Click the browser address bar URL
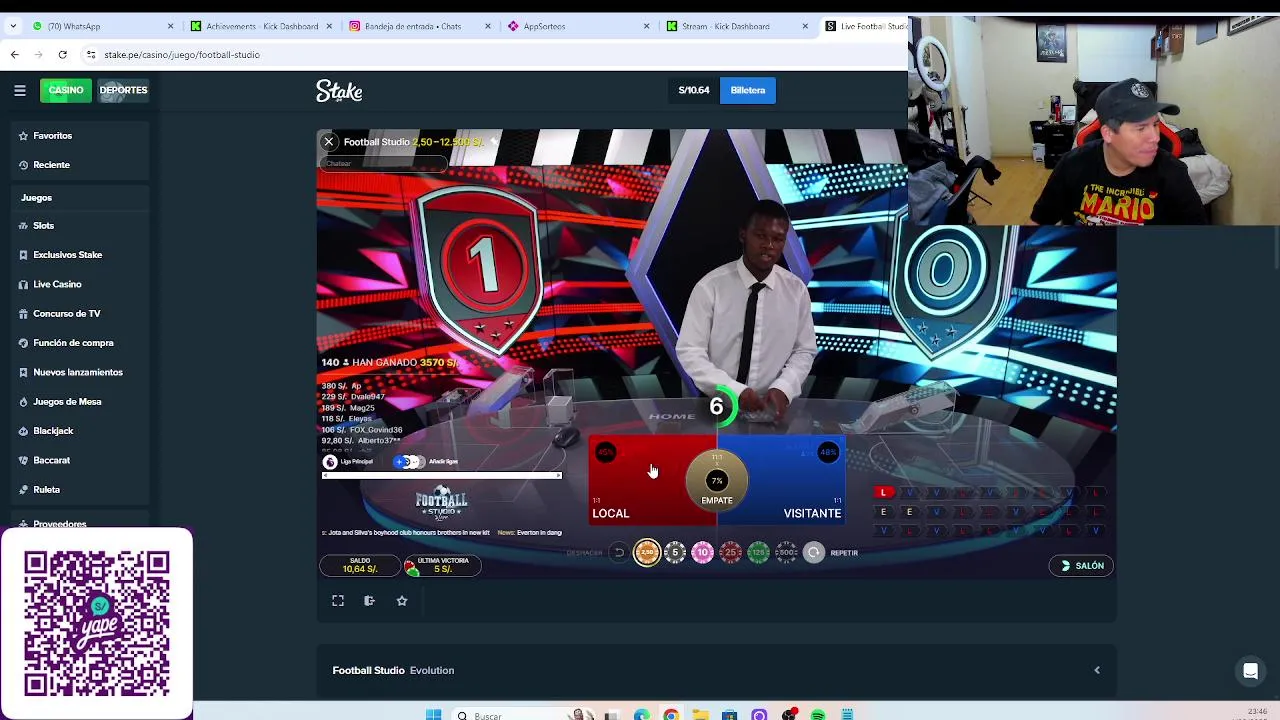 point(182,55)
